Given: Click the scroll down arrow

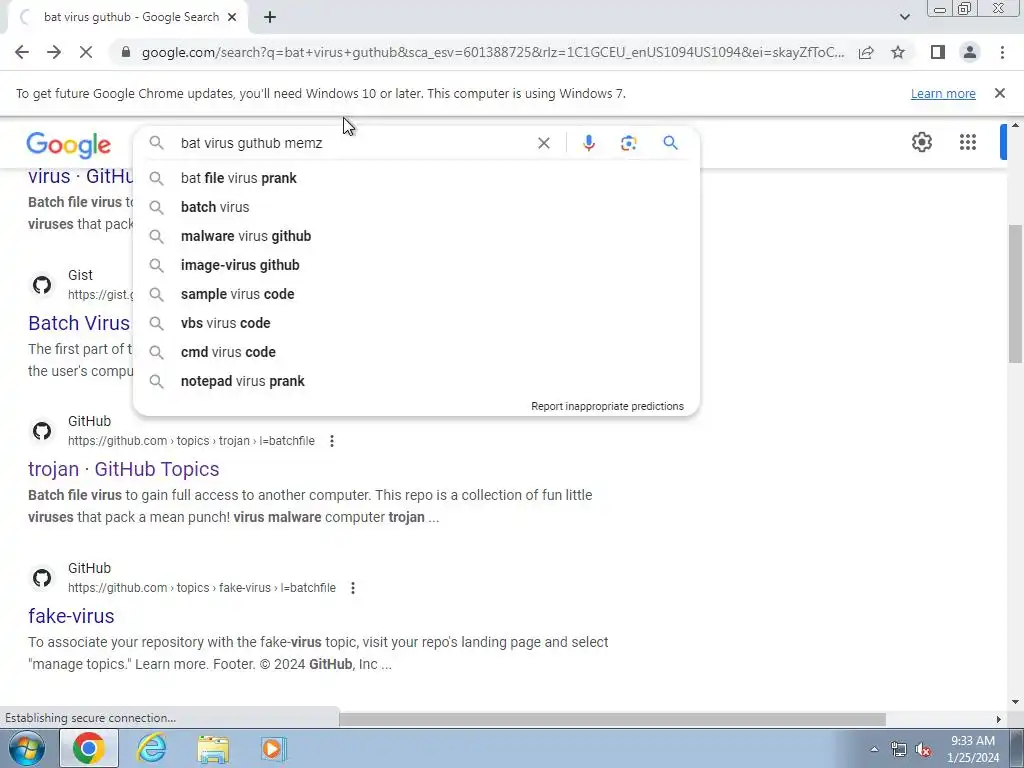Looking at the screenshot, I should pyautogui.click(x=1015, y=702).
